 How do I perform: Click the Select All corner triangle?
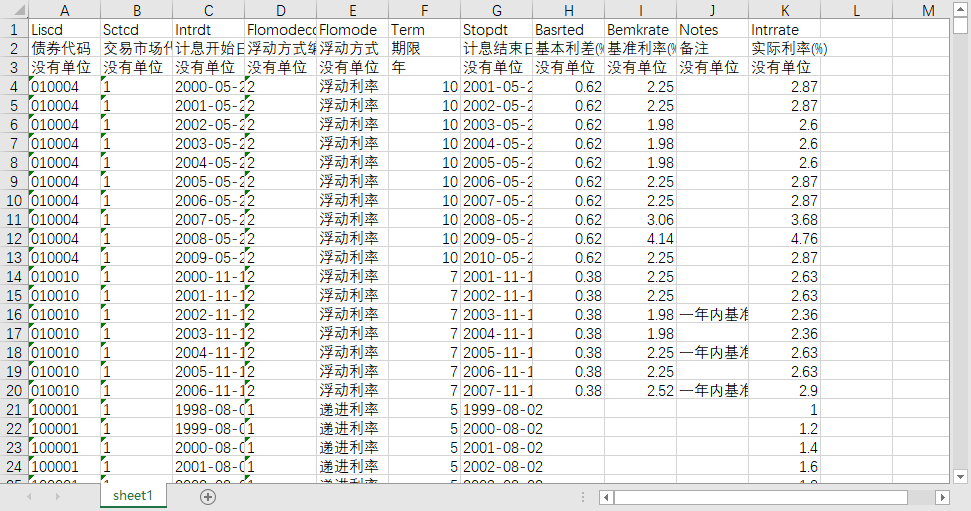19,10
